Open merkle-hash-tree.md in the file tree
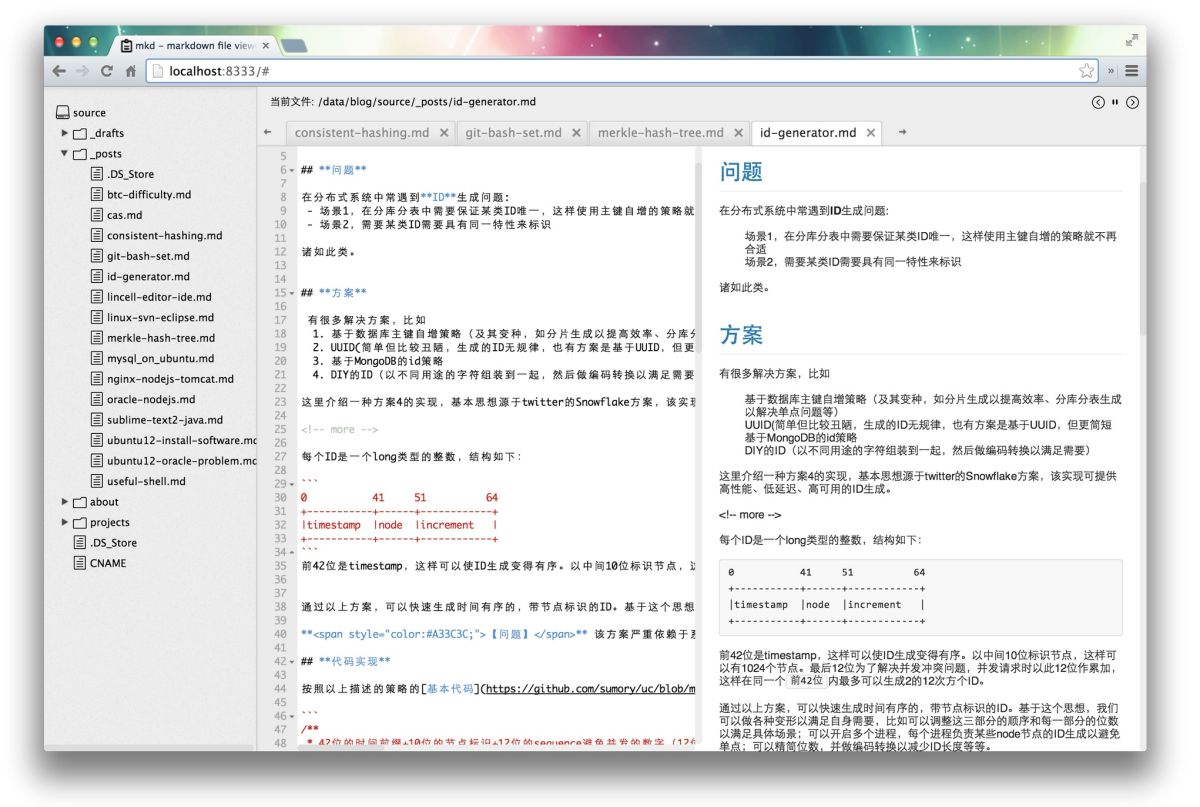The width and height of the screenshot is (1200, 807). pos(152,338)
